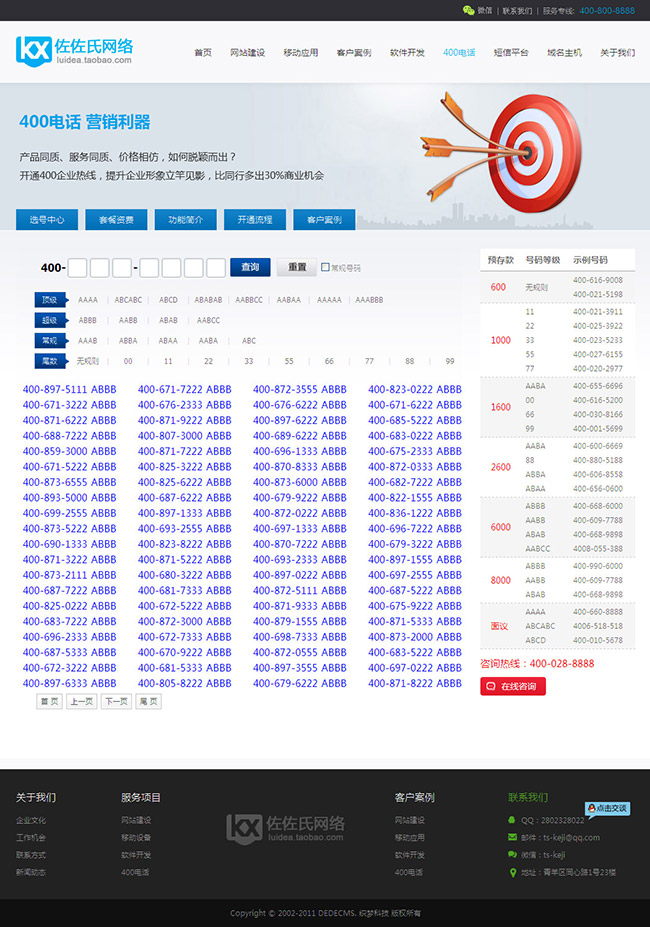The height and width of the screenshot is (927, 650).
Task: Click the QQ icon in footer contact
Action: tap(513, 820)
